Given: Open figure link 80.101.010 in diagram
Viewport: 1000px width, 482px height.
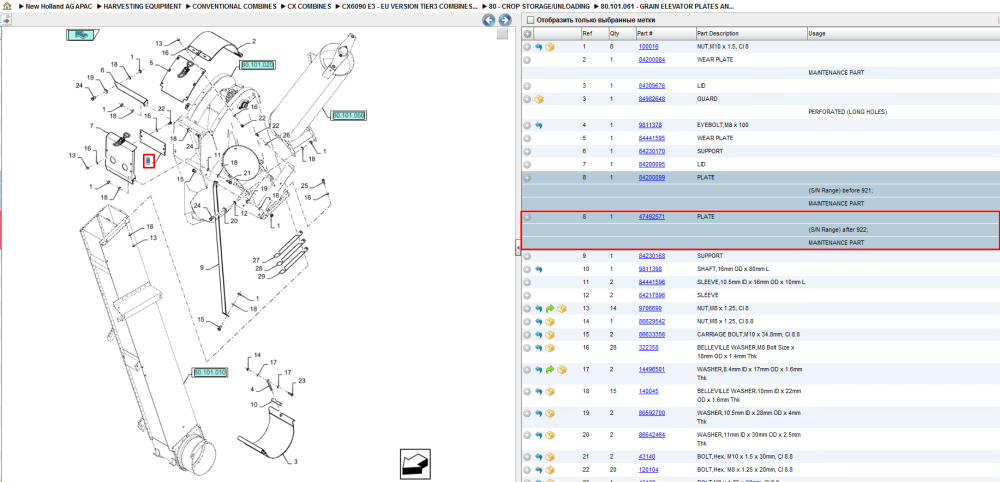Looking at the screenshot, I should point(210,372).
